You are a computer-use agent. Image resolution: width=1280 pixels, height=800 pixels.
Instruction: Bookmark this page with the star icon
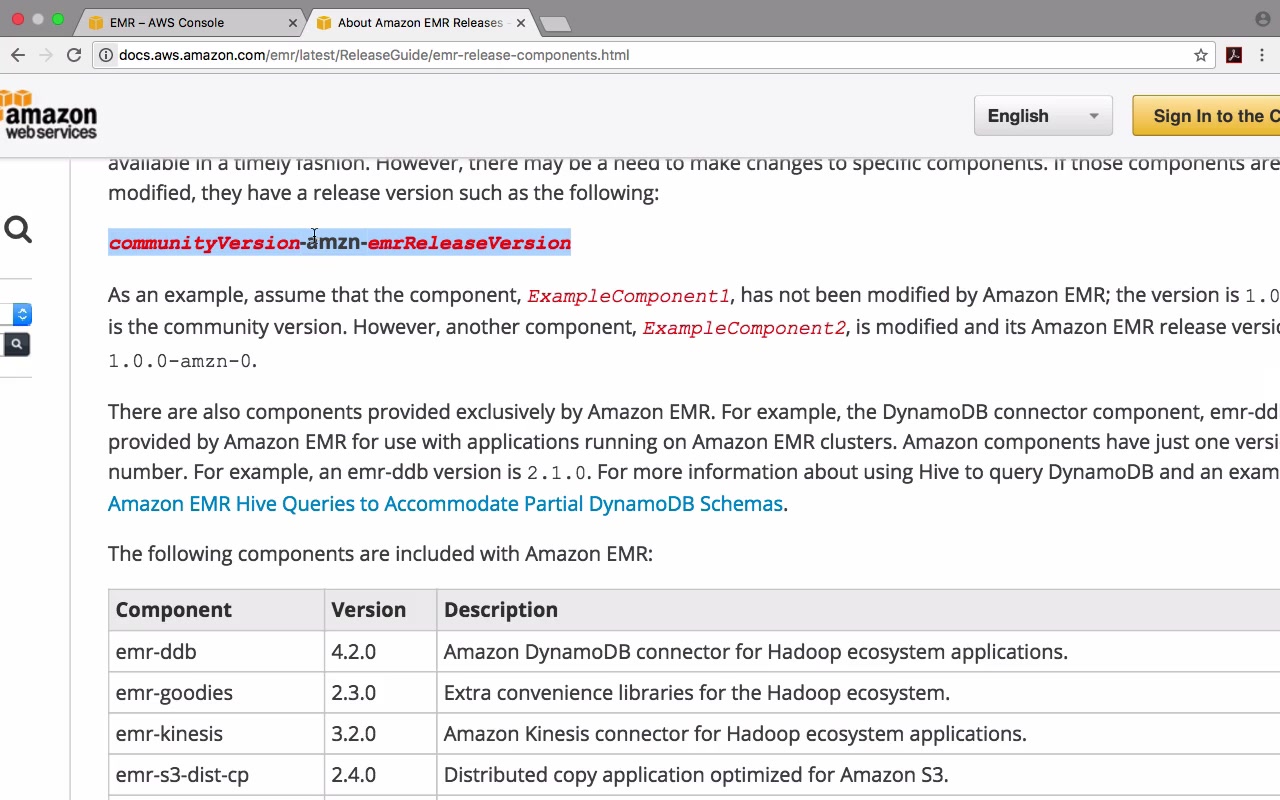1201,55
